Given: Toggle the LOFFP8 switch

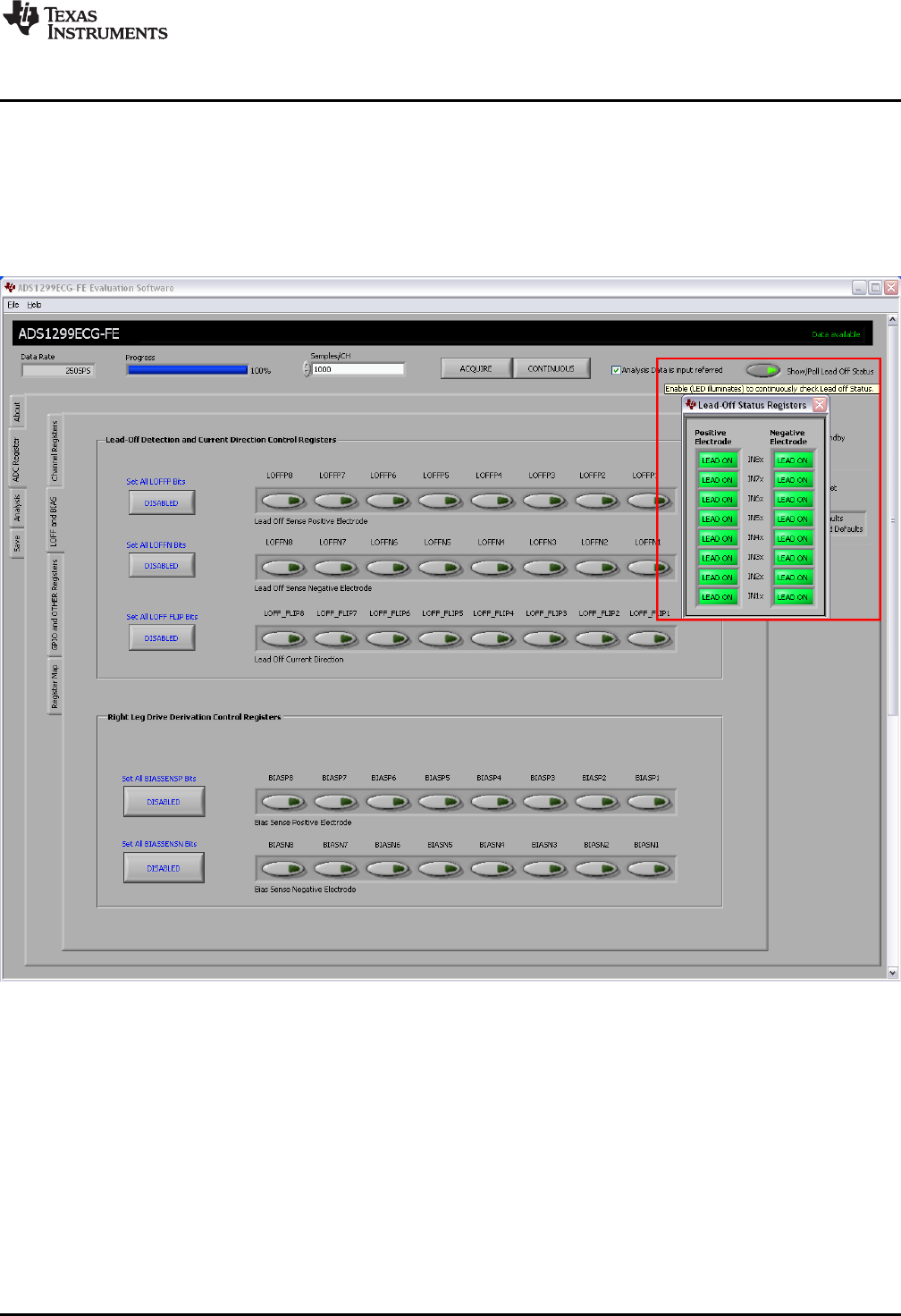Looking at the screenshot, I should [284, 501].
